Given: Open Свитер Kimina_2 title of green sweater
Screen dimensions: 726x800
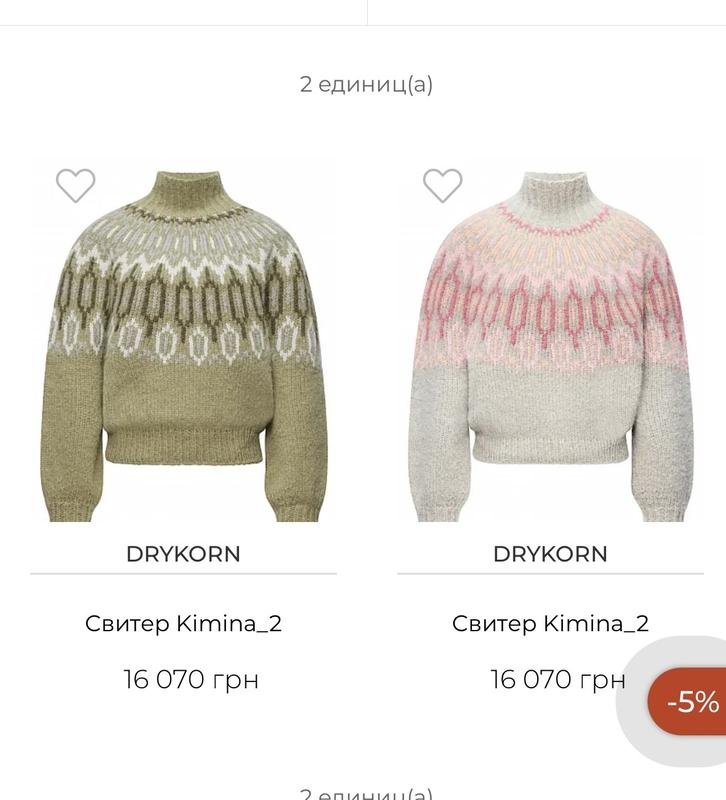Looking at the screenshot, I should [x=183, y=623].
